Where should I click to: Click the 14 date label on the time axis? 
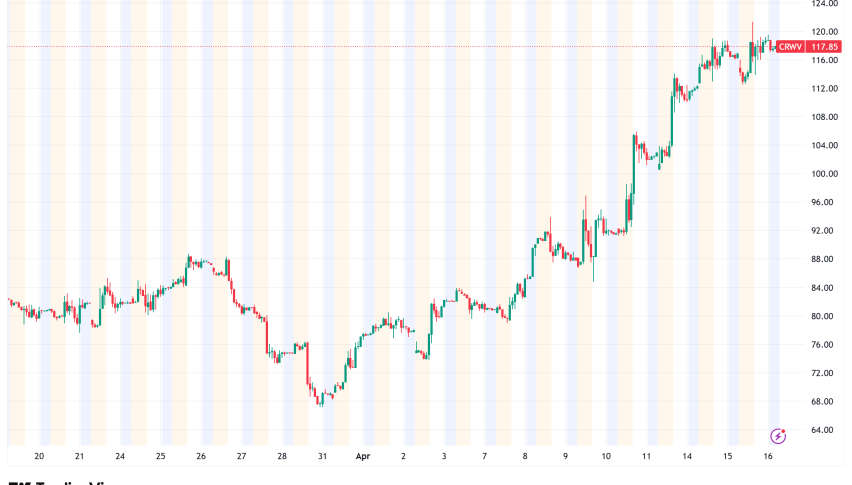pos(688,455)
